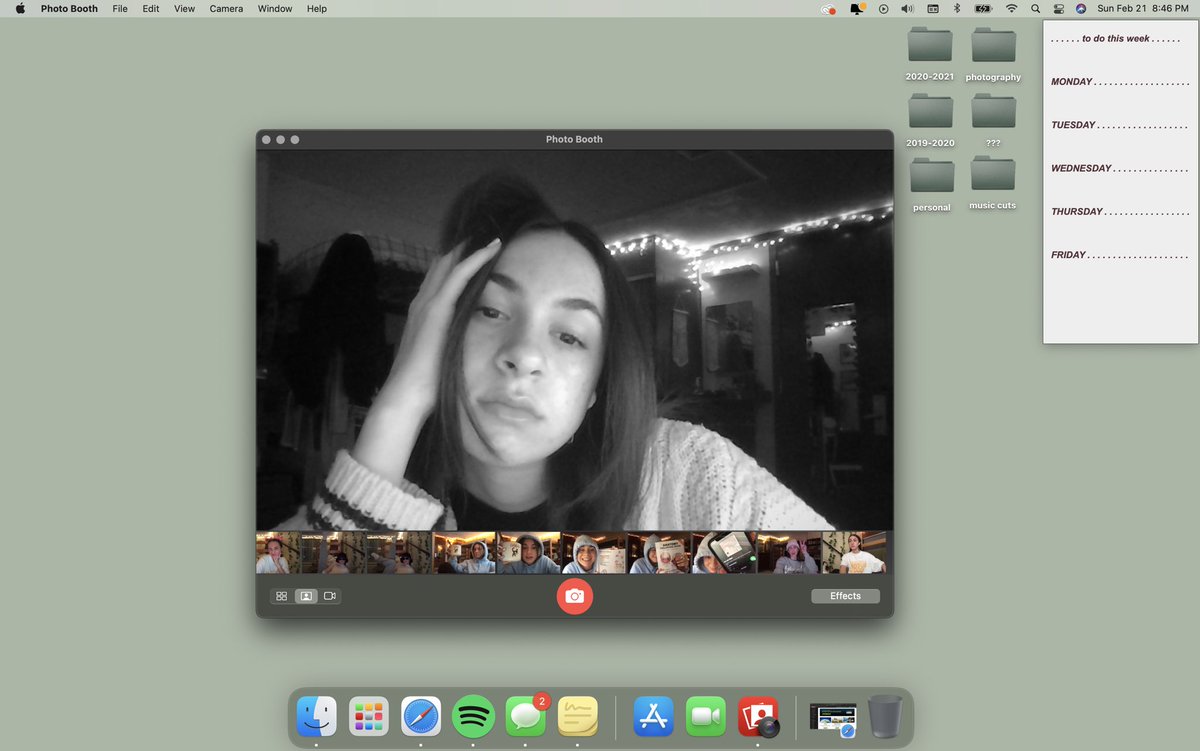Click the notification bell menu bar icon
The image size is (1200, 751).
857,8
